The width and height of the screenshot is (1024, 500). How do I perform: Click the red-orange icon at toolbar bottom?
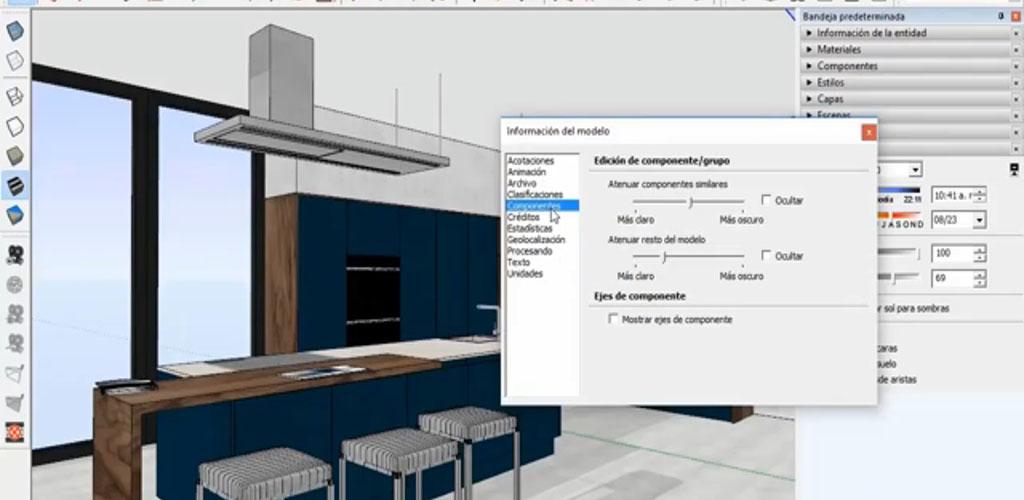tap(14, 432)
